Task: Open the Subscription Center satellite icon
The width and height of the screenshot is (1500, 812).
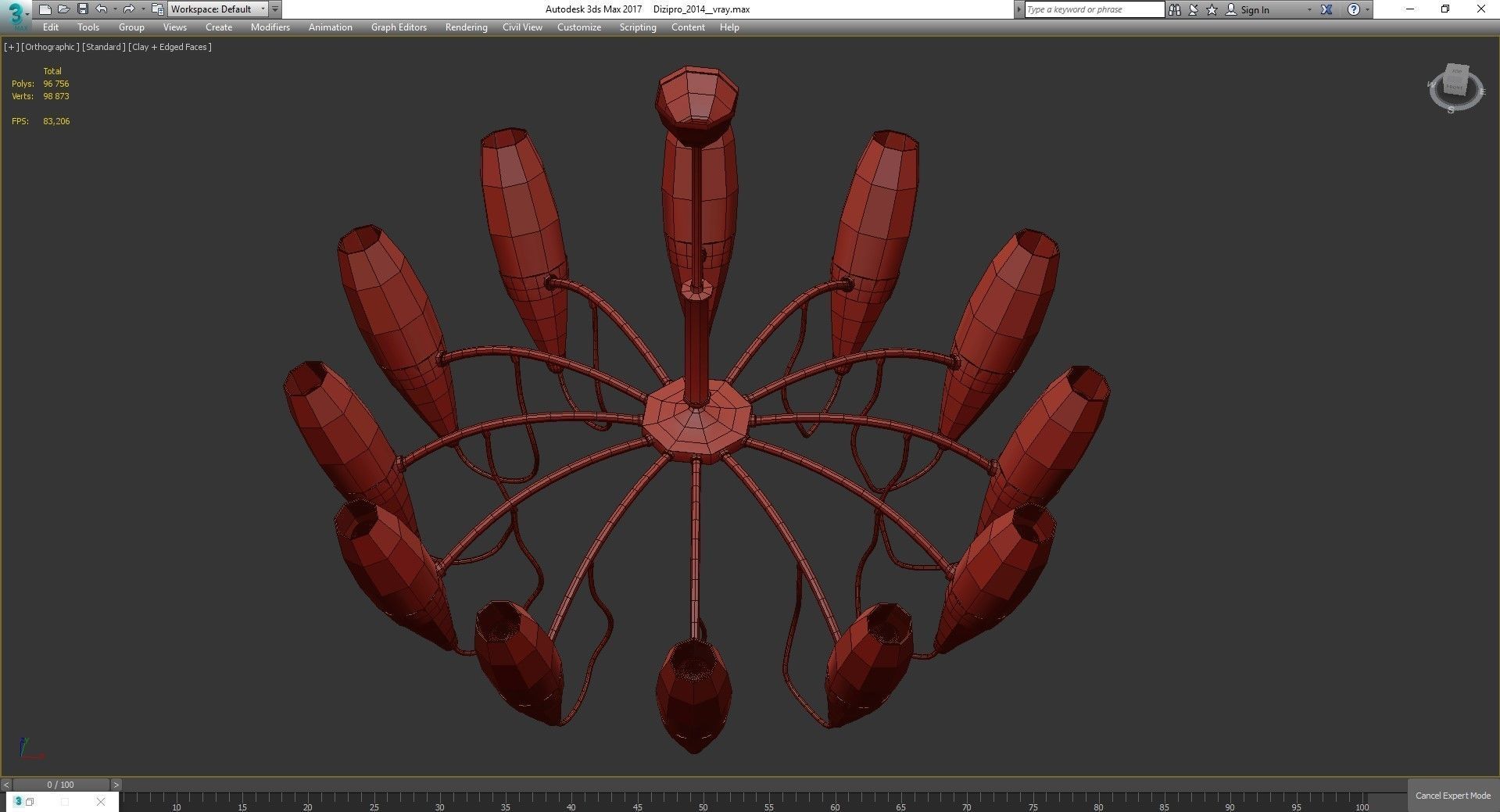Action: (x=1194, y=9)
